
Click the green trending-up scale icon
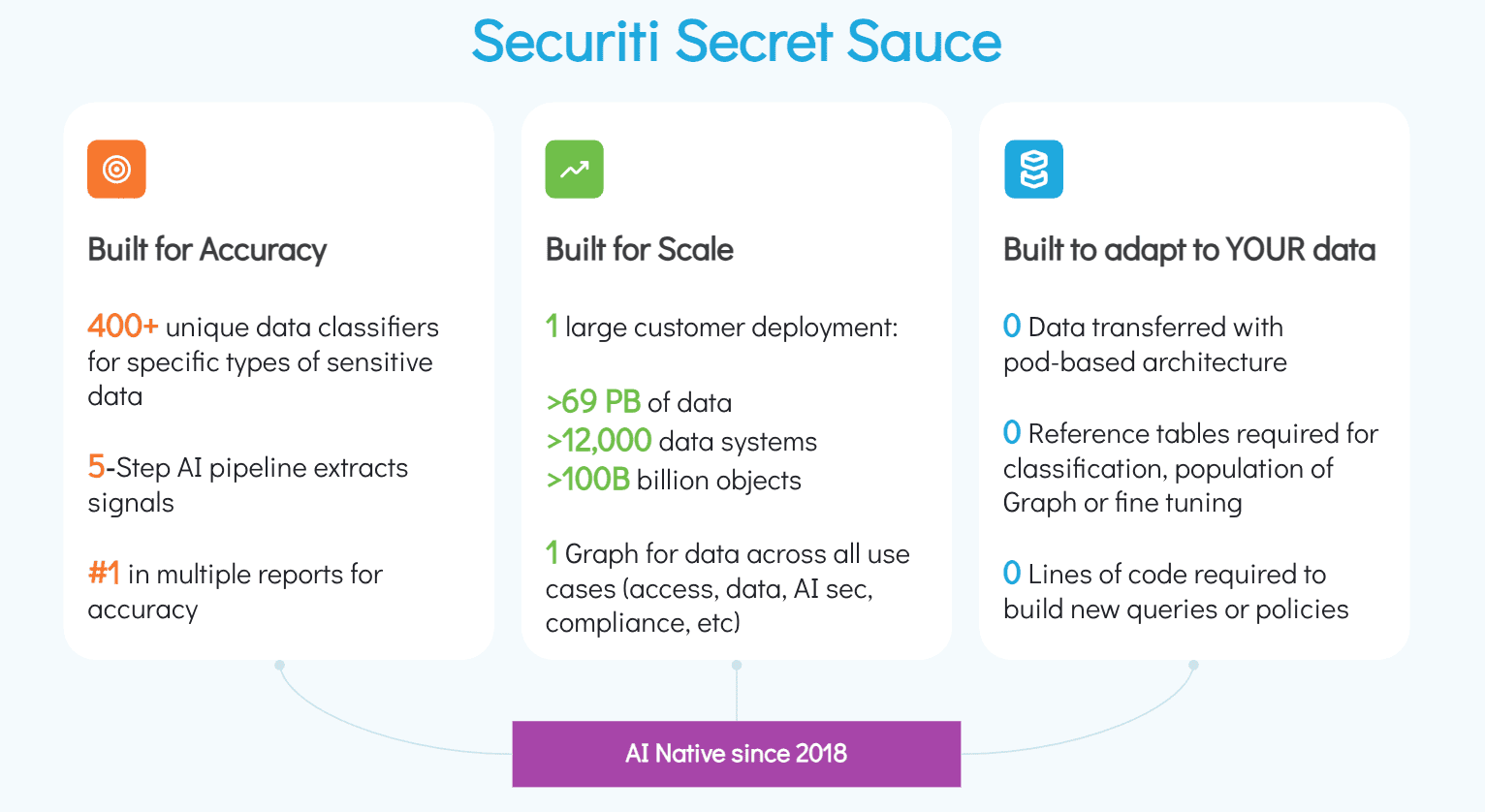coord(574,170)
